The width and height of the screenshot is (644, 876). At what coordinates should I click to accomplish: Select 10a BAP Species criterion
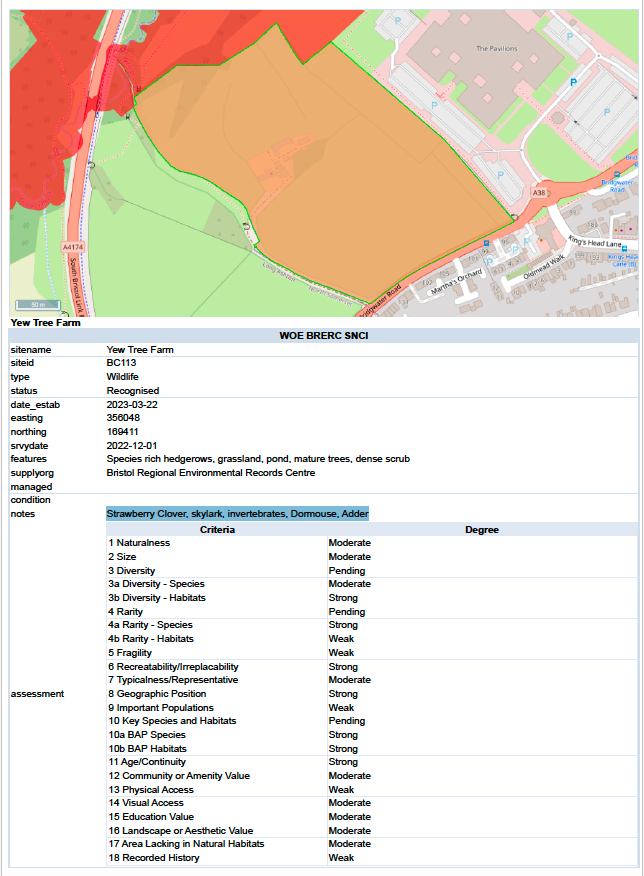[x=147, y=735]
